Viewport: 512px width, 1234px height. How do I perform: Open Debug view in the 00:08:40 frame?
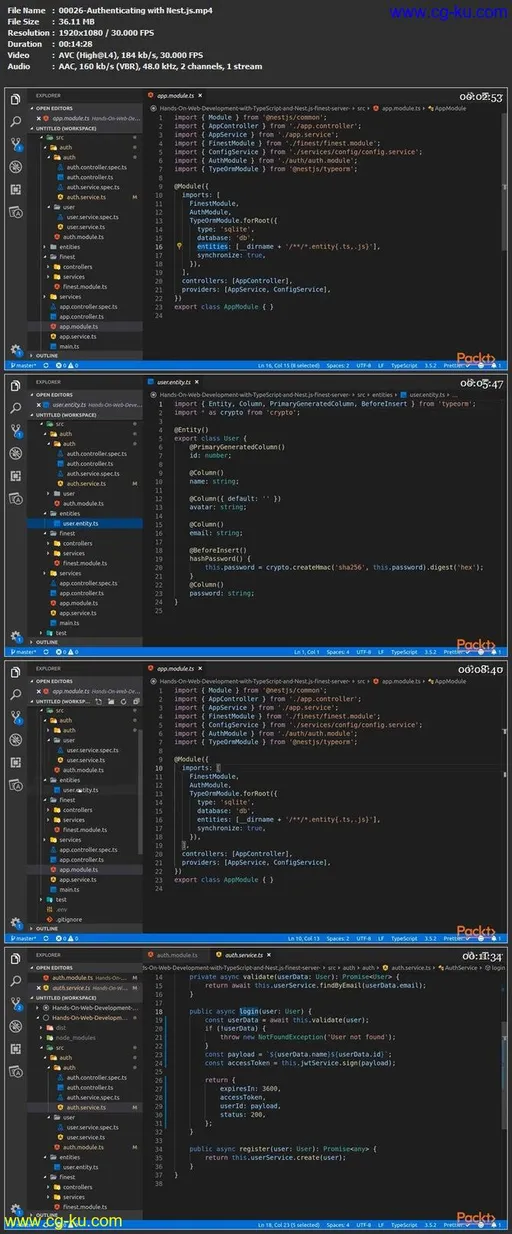point(15,740)
